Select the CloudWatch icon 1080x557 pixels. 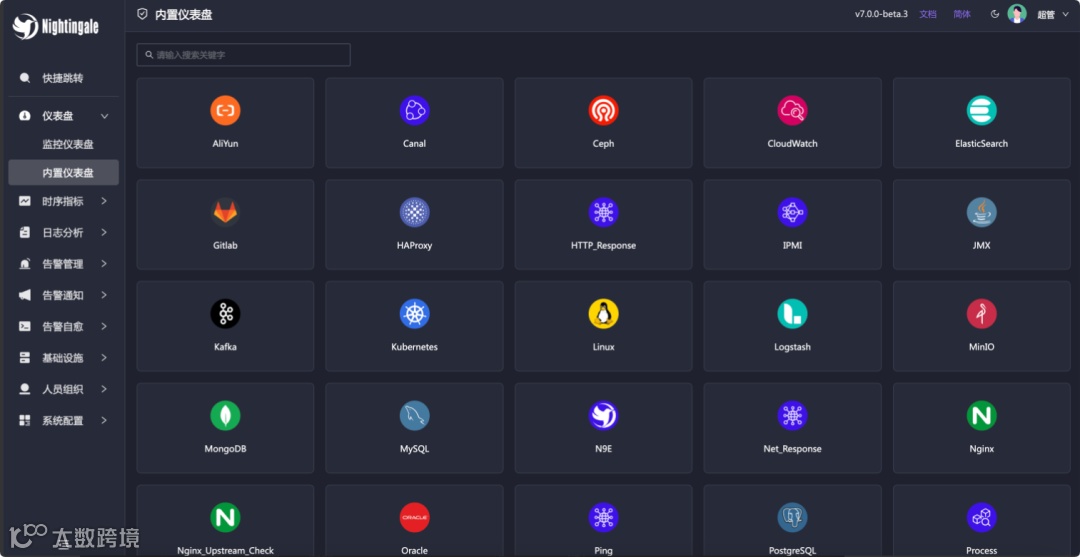792,110
